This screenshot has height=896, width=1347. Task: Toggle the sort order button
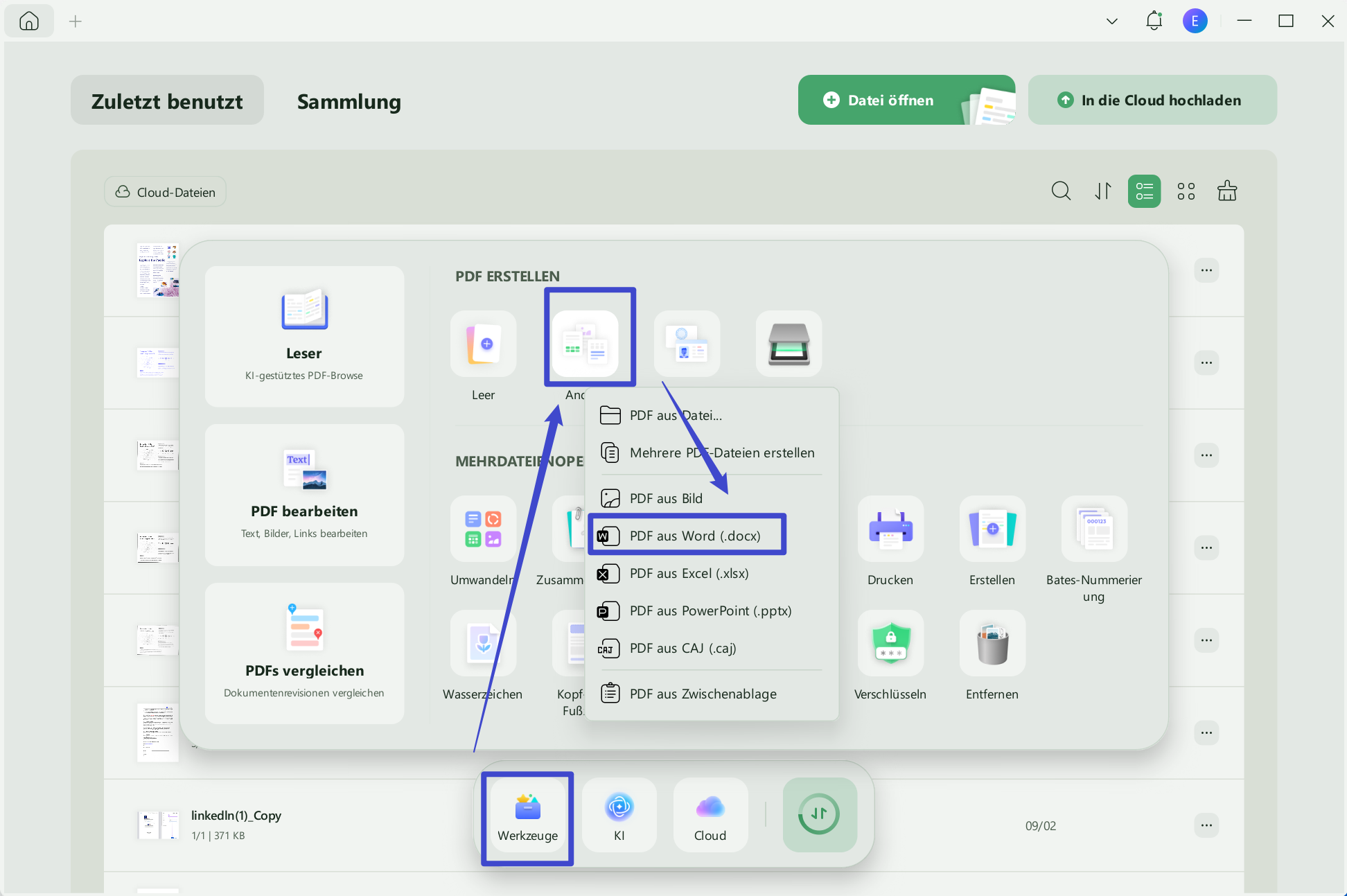[x=1102, y=191]
